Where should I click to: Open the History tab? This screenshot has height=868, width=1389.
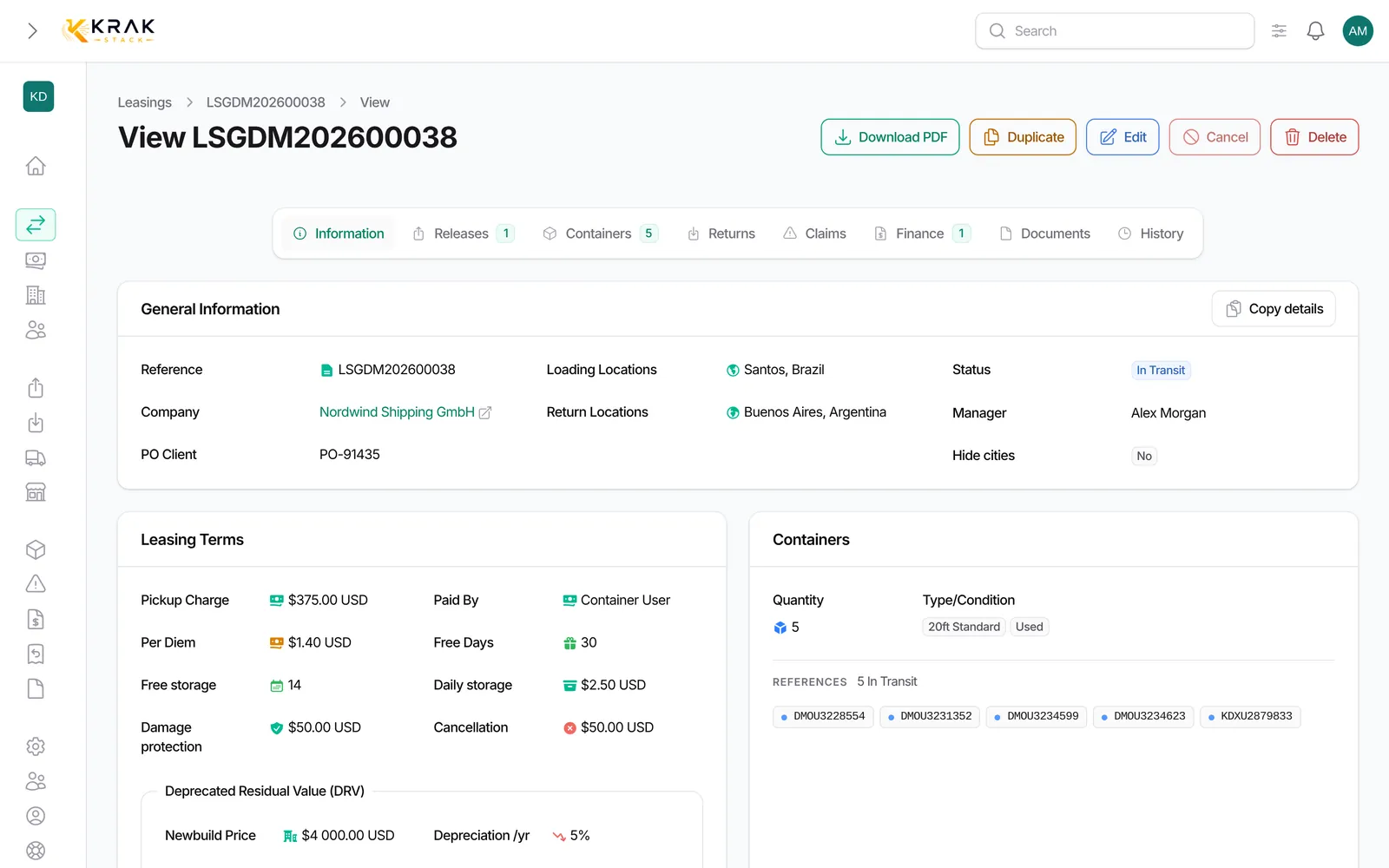[x=1150, y=233]
